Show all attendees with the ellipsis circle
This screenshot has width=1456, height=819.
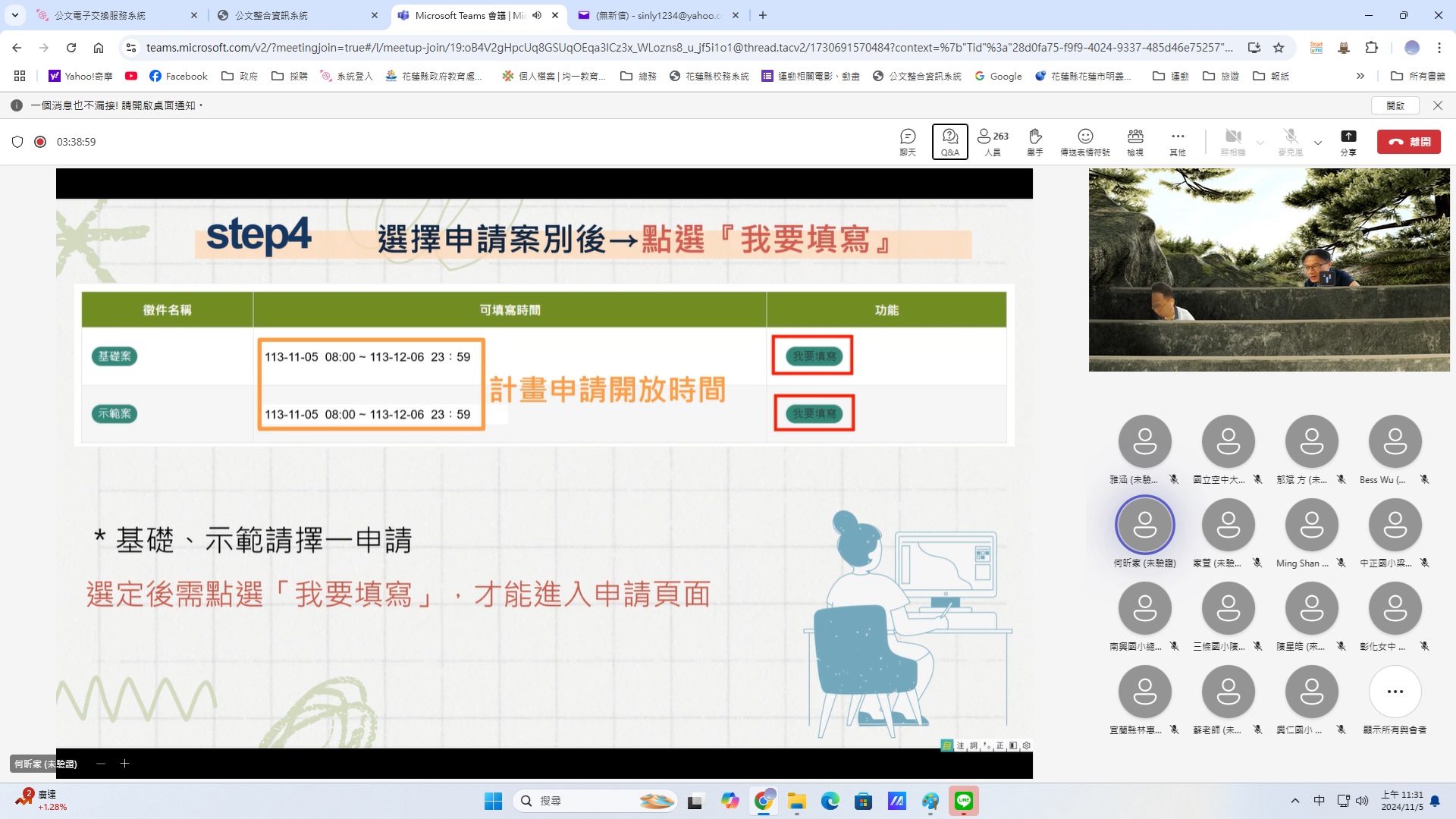tap(1395, 692)
